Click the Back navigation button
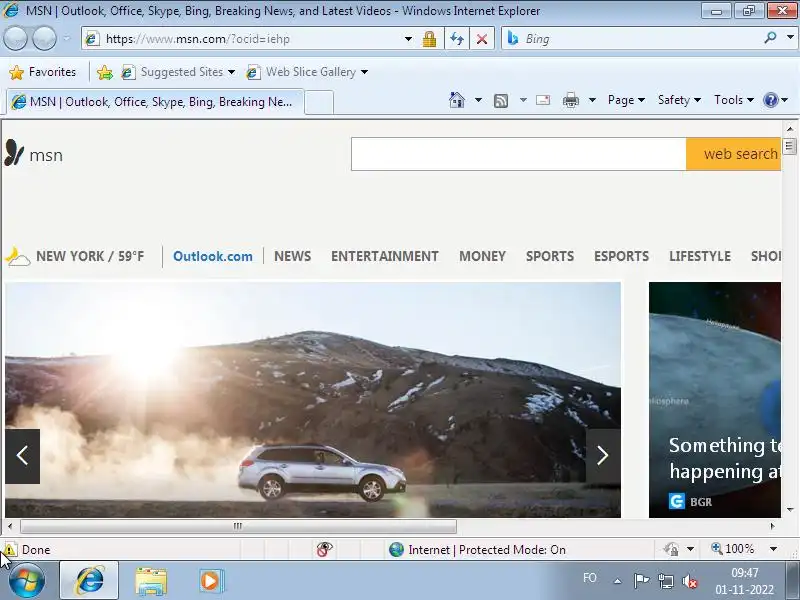 coord(15,38)
